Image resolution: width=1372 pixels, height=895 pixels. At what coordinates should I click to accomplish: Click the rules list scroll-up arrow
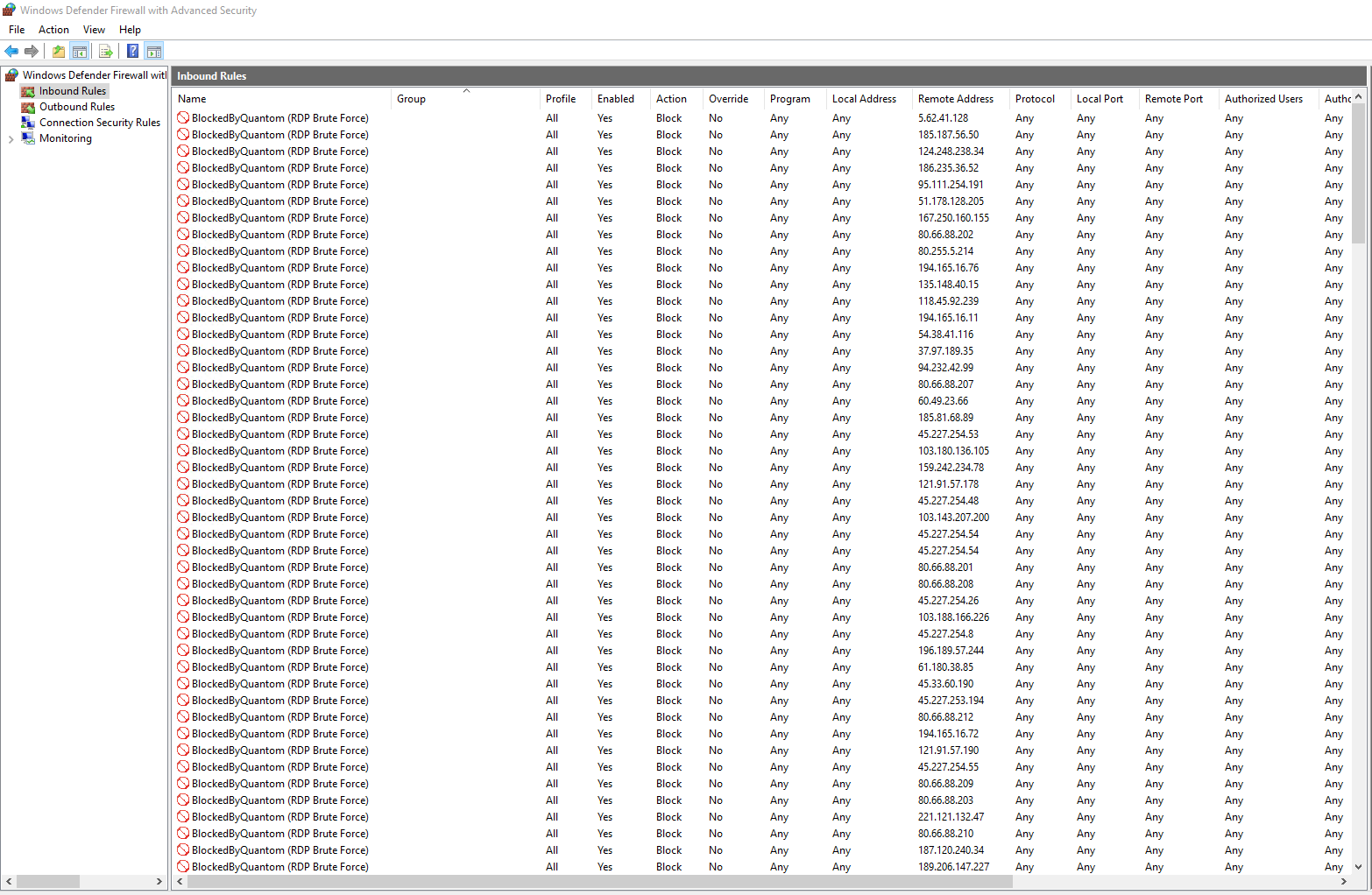[1358, 96]
